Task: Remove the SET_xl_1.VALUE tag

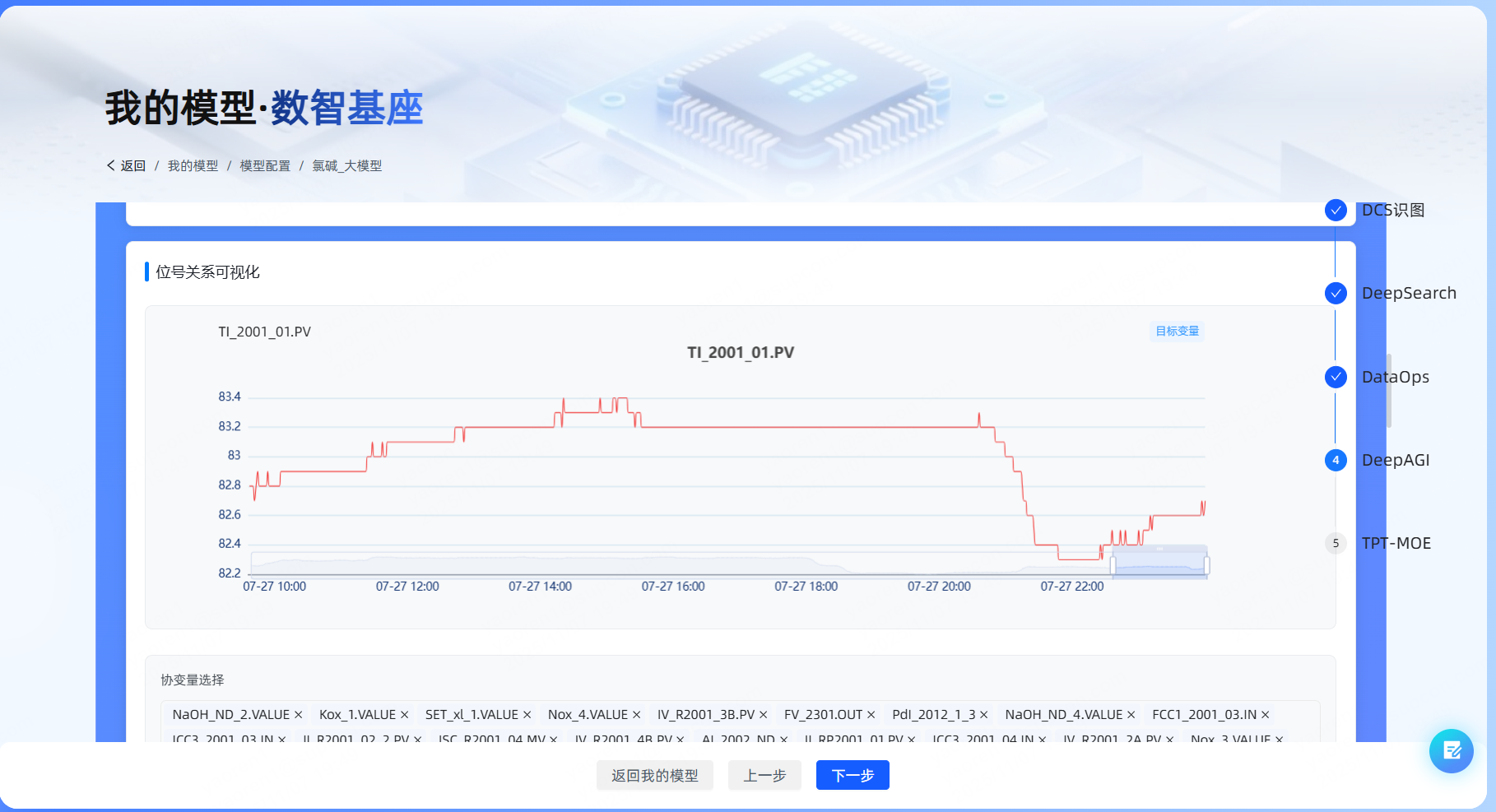Action: (527, 715)
